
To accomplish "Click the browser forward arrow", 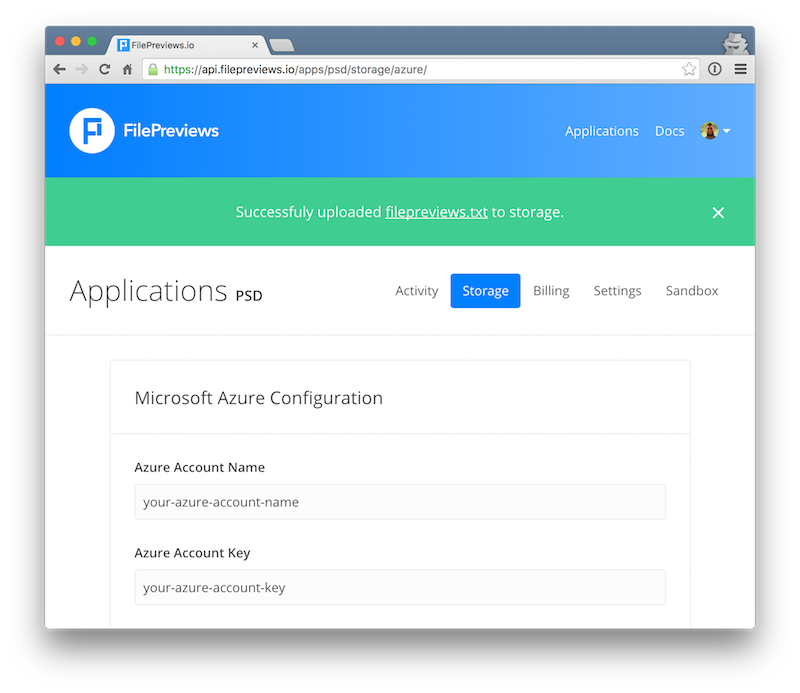I will point(82,69).
